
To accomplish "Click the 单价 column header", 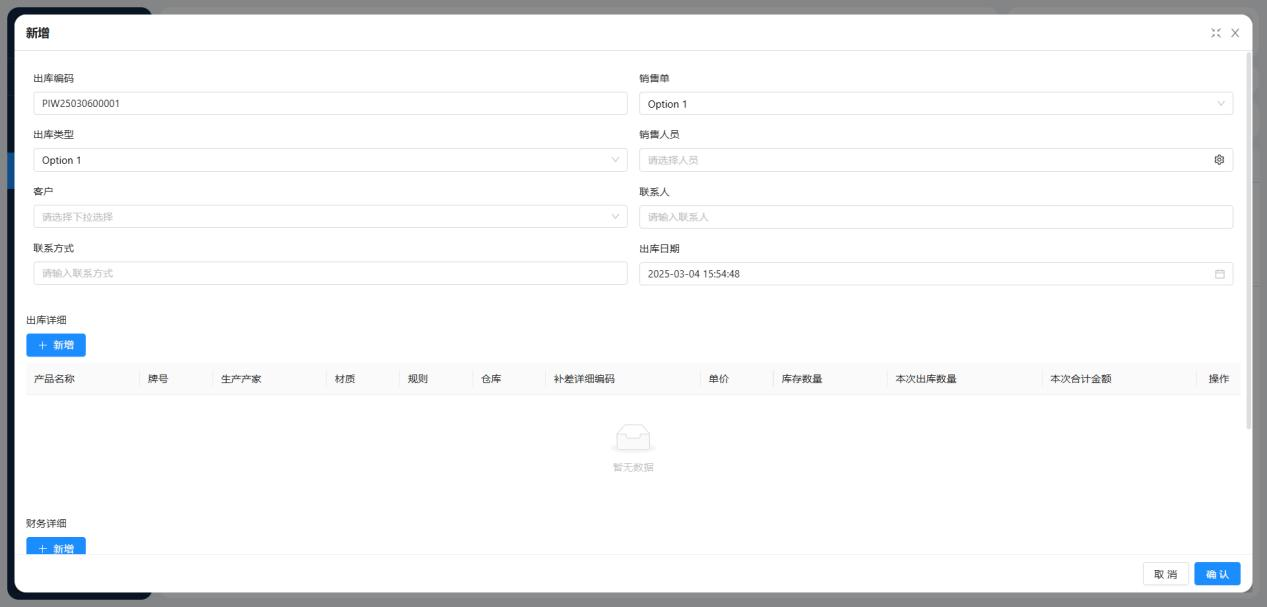I will coord(737,379).
